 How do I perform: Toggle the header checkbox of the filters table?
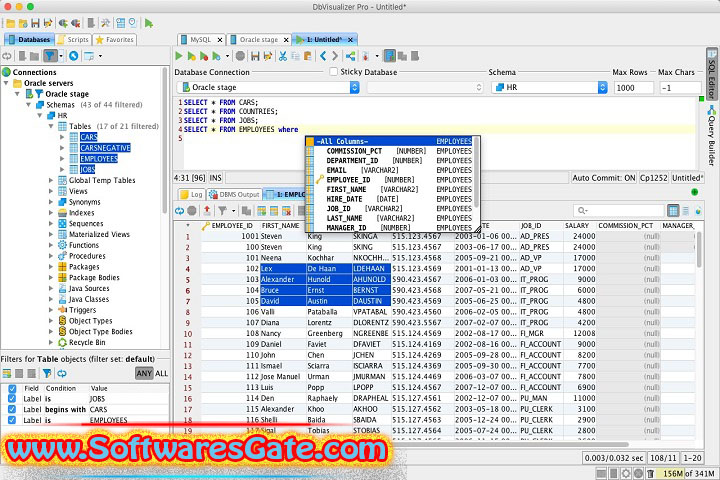coord(12,388)
